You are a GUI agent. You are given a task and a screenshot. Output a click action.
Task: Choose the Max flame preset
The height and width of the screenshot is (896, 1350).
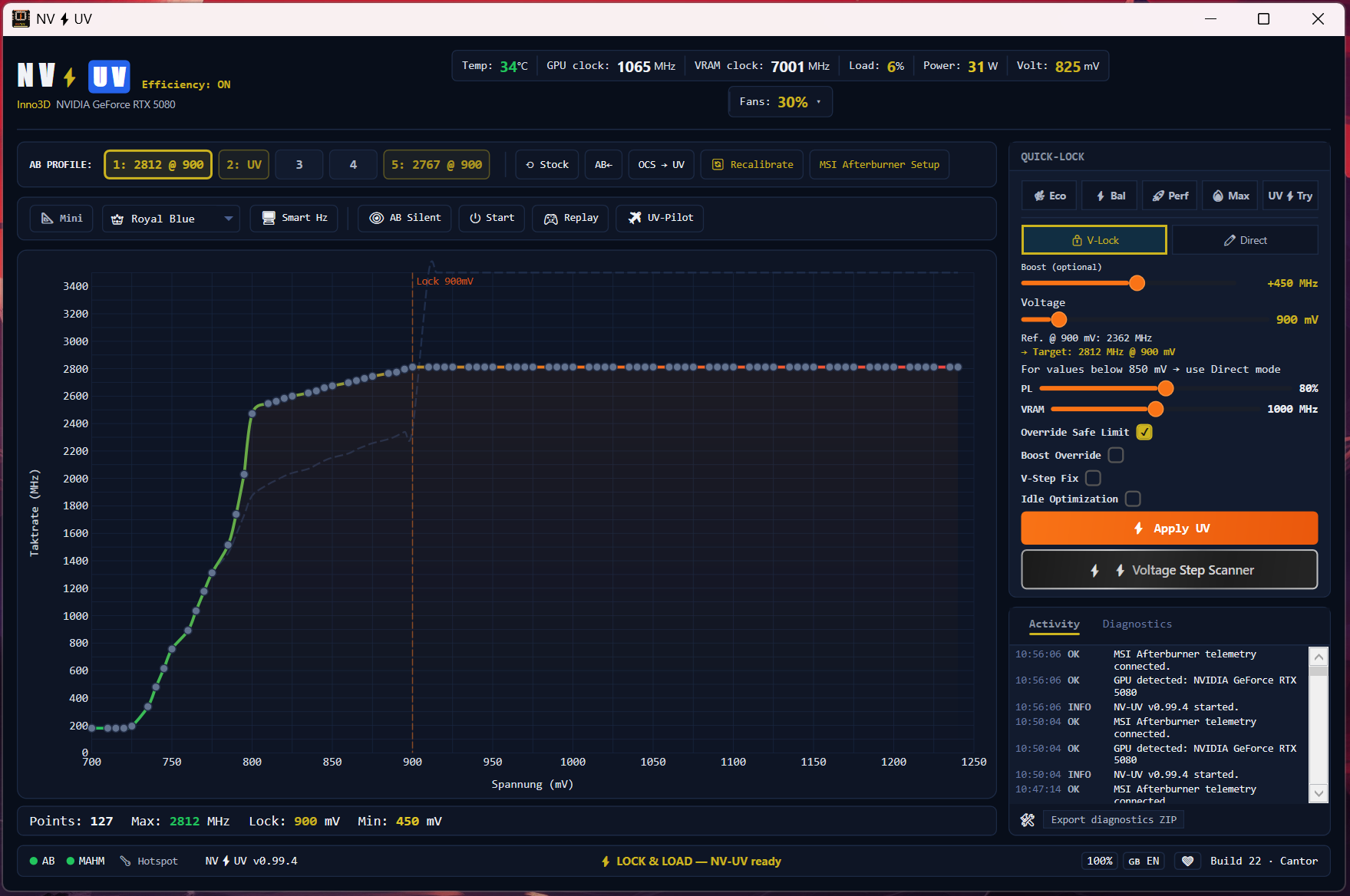point(1230,196)
